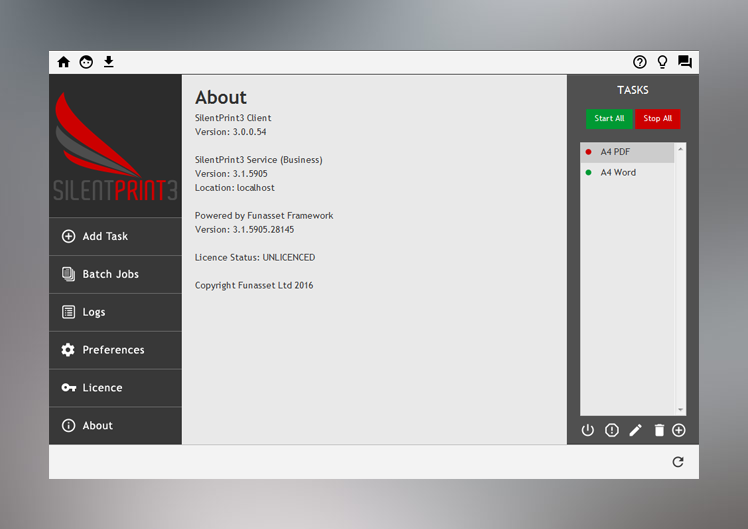The height and width of the screenshot is (529, 748).
Task: Click the 'Version: 3.0.0.54' text
Action: [x=230, y=132]
